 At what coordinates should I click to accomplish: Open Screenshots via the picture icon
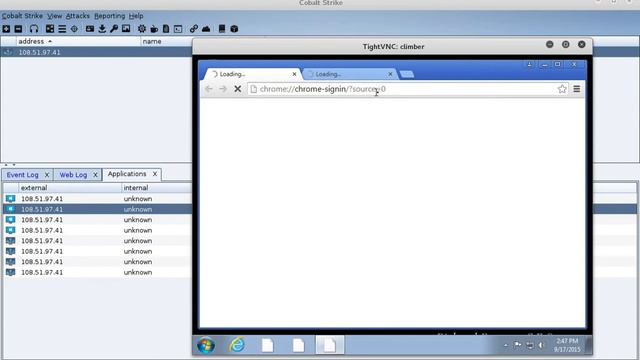[x=126, y=29]
